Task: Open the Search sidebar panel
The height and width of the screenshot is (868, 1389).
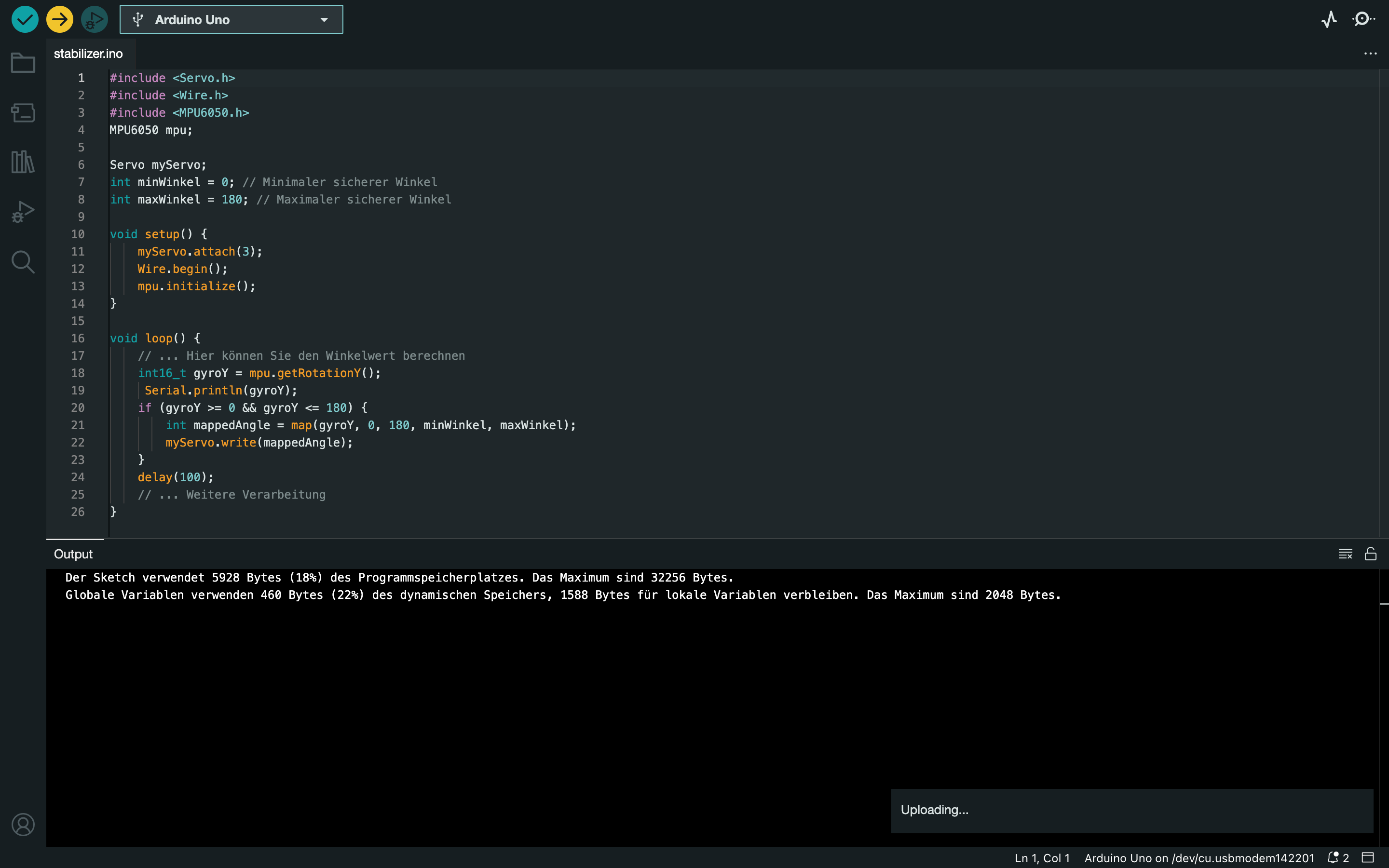Action: [23, 262]
